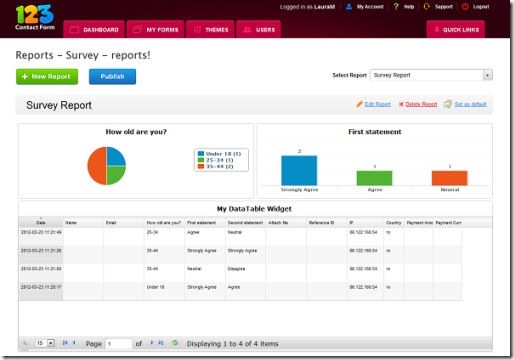Click the green New Report button

point(47,77)
